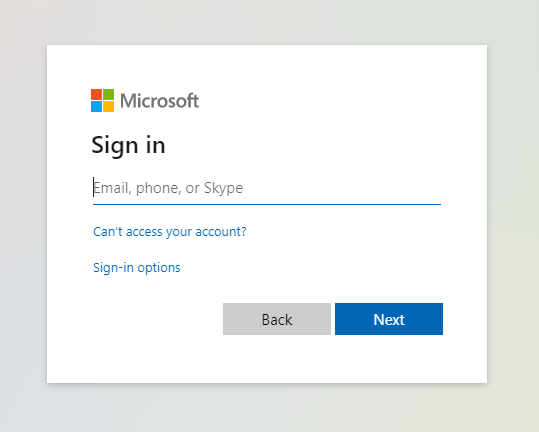The width and height of the screenshot is (539, 432).
Task: Click the blue underline of the email field
Action: coord(267,204)
